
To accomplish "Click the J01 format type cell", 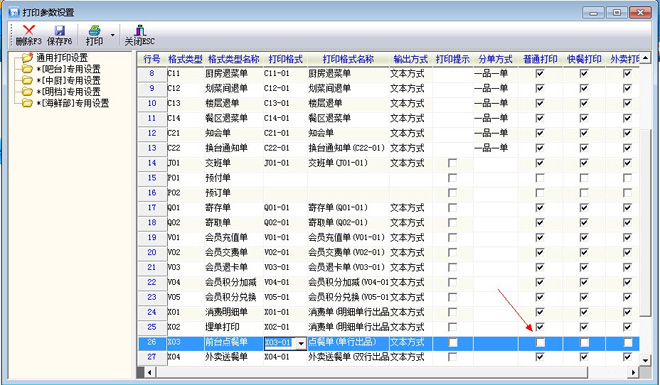I will click(185, 163).
